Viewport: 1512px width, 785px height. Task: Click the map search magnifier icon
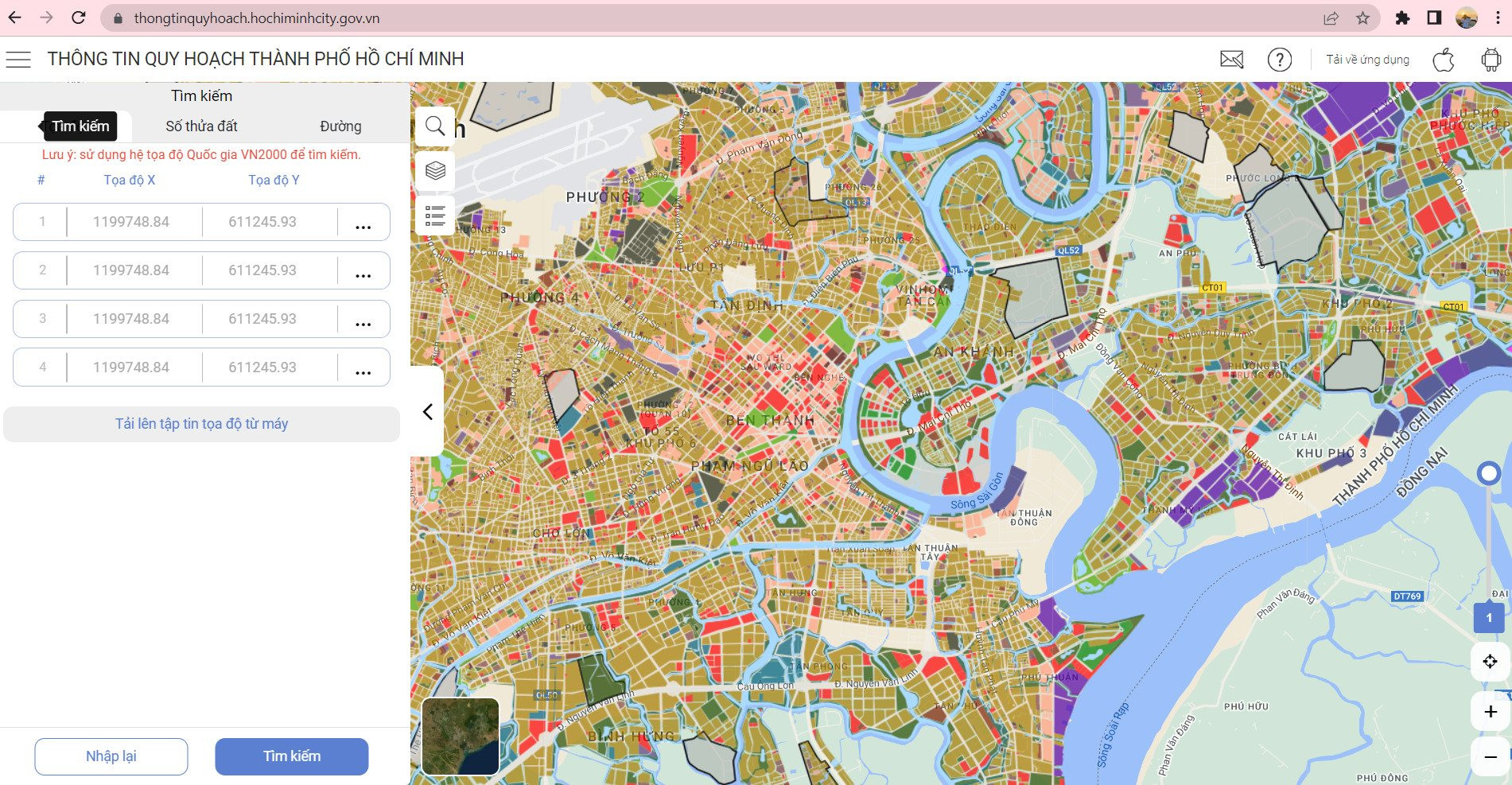(x=435, y=126)
